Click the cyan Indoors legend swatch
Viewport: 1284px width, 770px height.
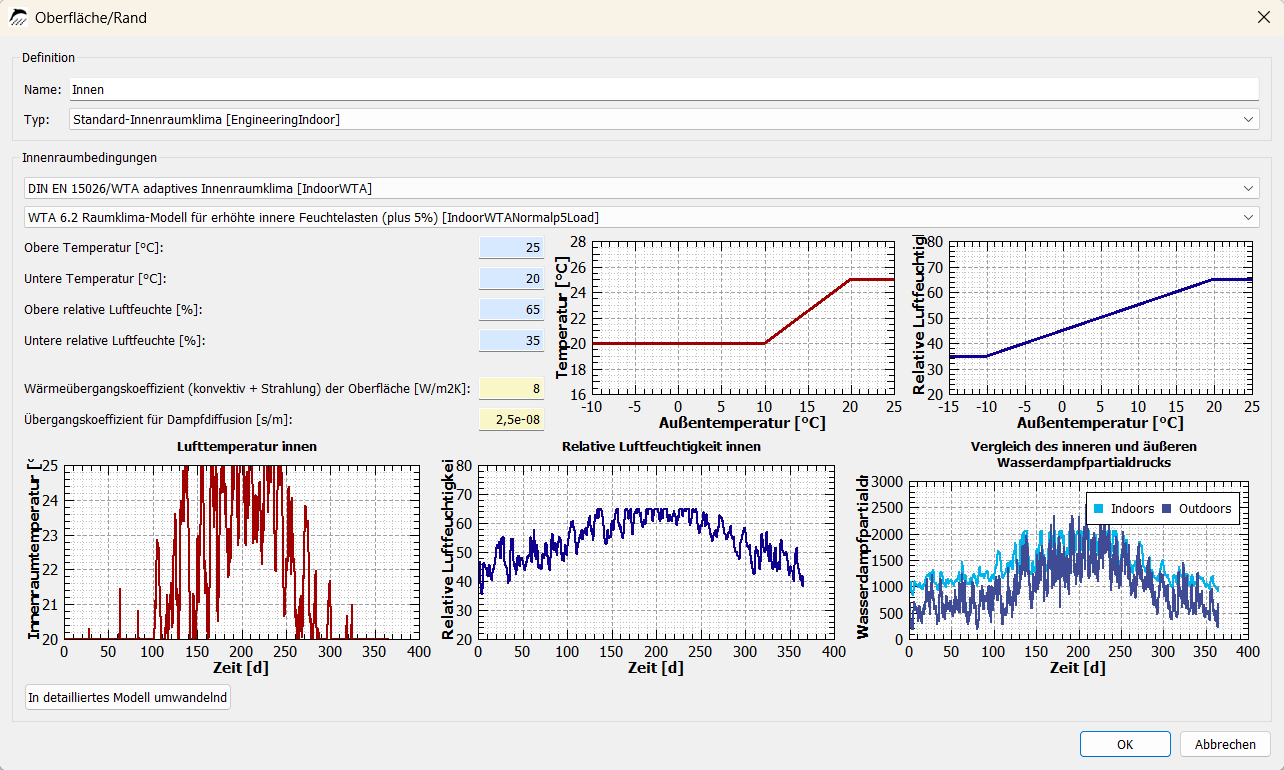(1099, 509)
